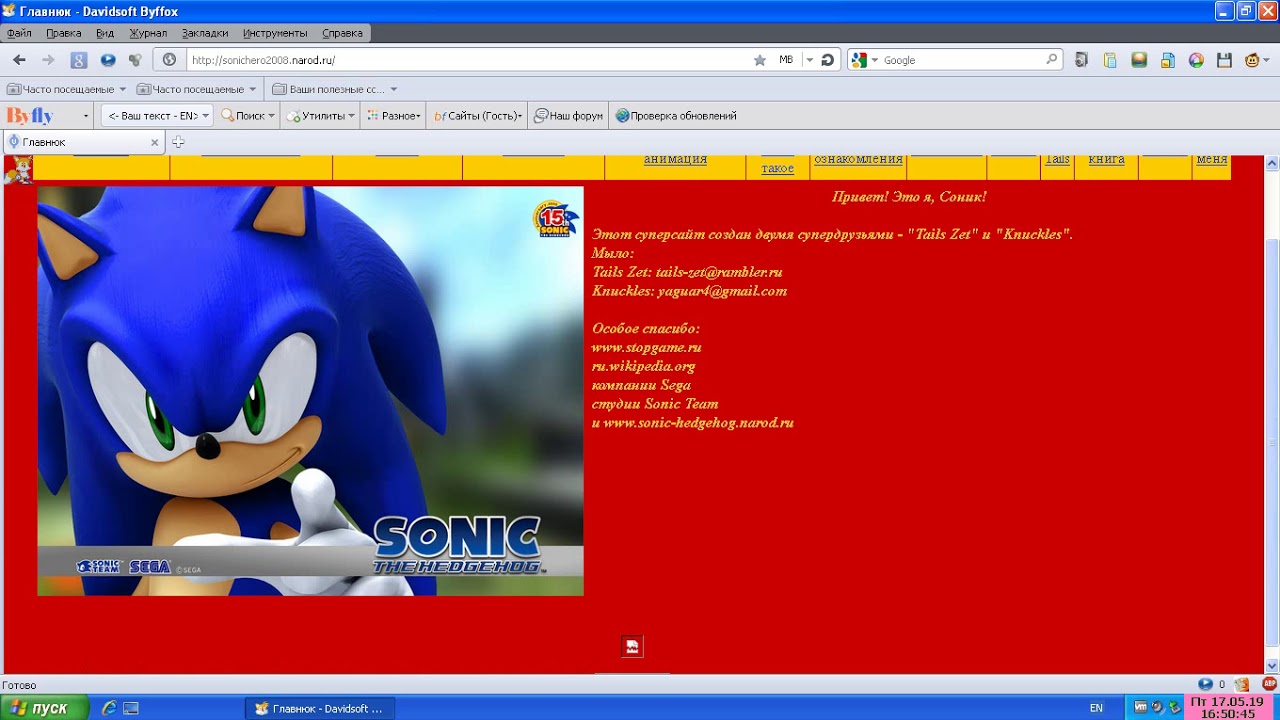Follow the 'меня' navigation link
Screen dimensions: 1280x720
point(1211,159)
